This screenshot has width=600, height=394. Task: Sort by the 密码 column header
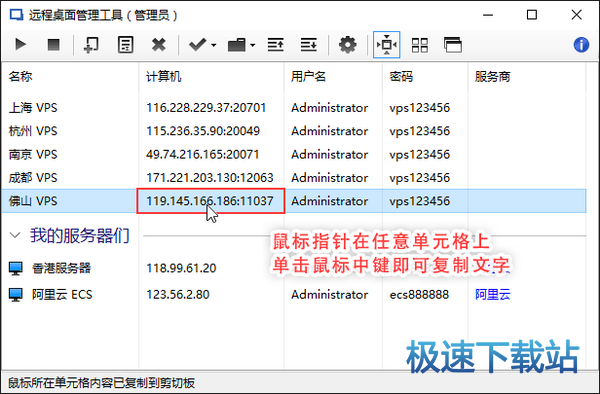coord(401,77)
